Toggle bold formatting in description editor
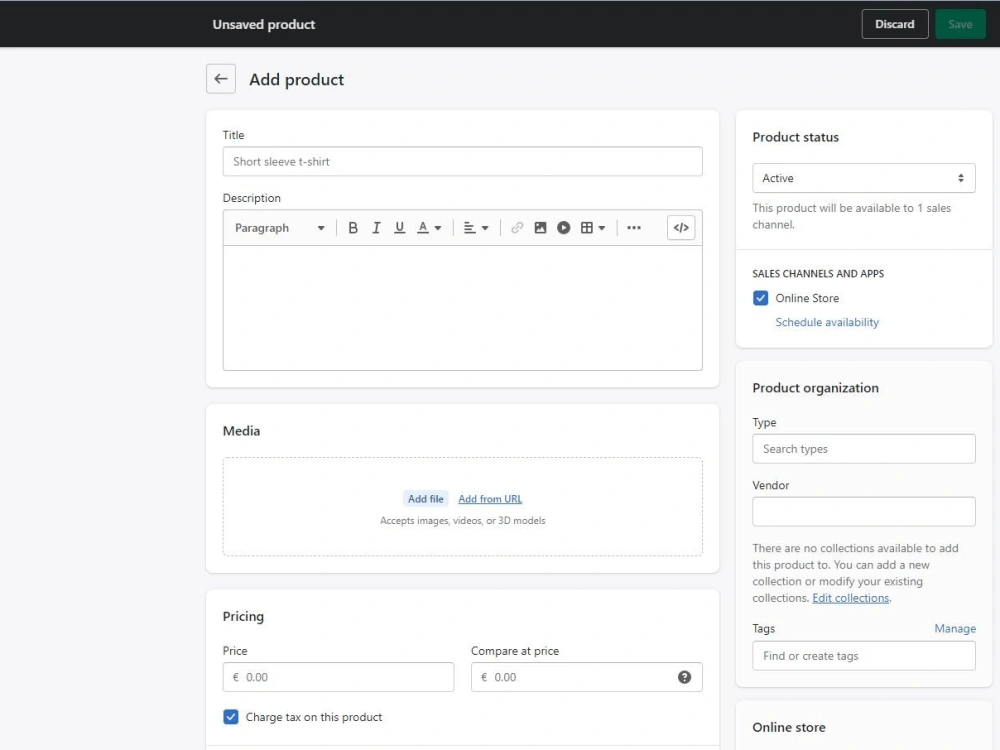The width and height of the screenshot is (1000, 750). coord(353,228)
